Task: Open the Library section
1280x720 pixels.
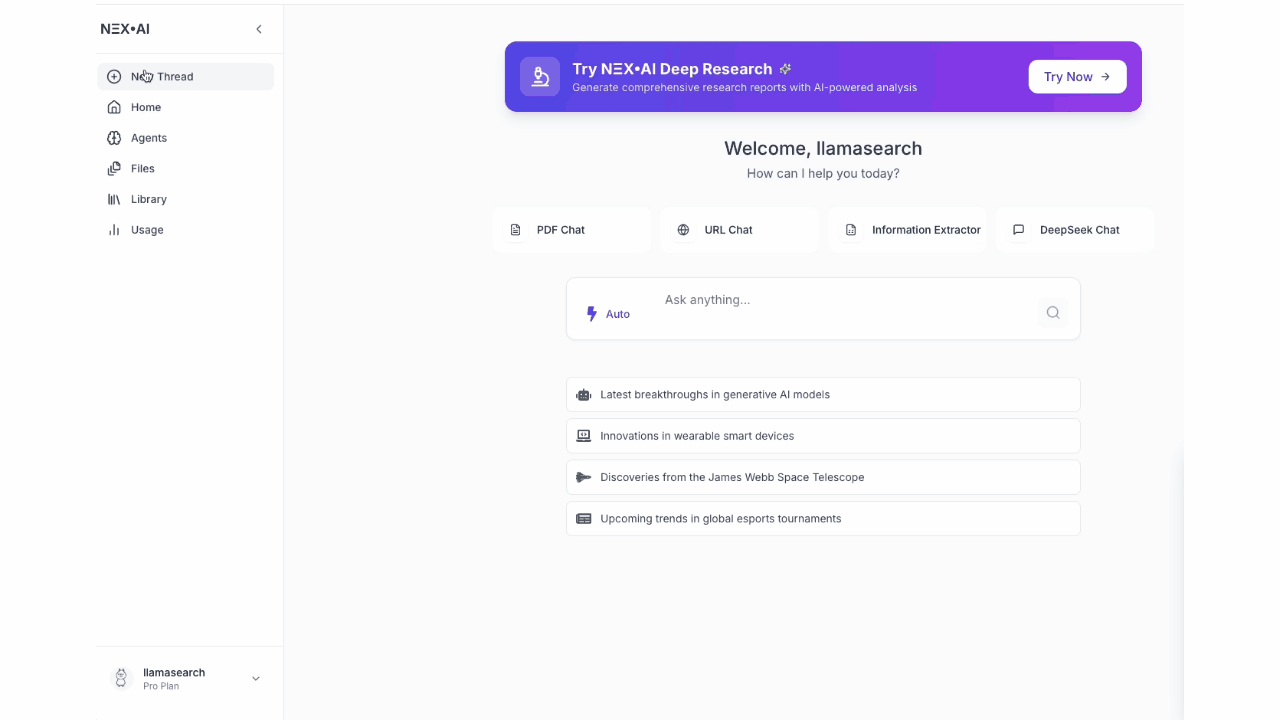Action: pyautogui.click(x=185, y=199)
